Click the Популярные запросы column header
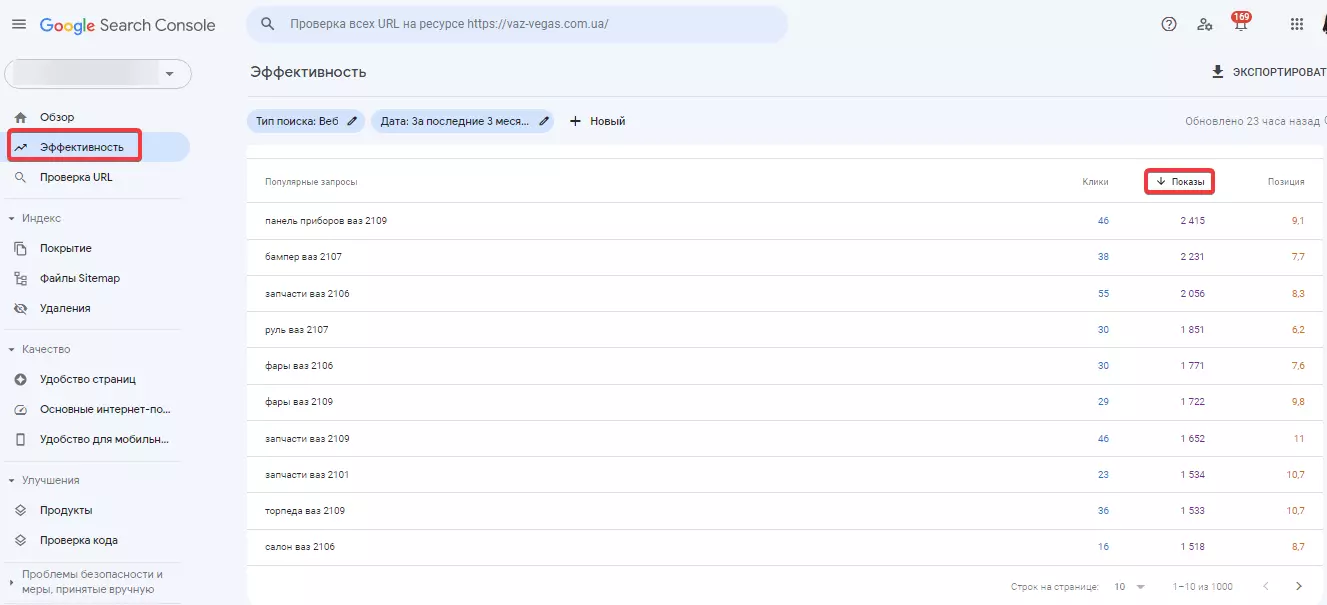1327x605 pixels. click(x=311, y=182)
